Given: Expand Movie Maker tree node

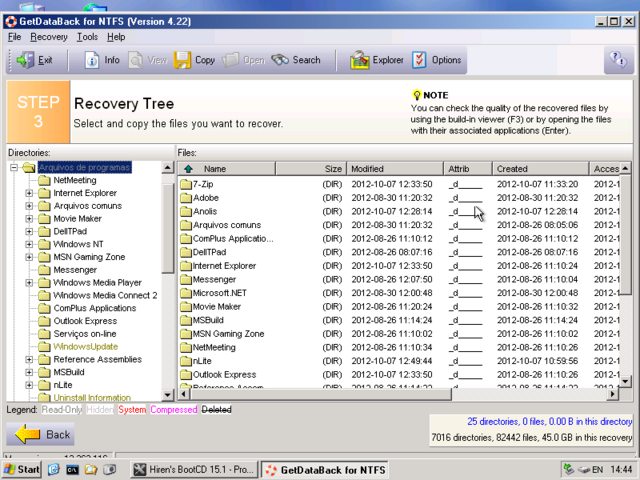Looking at the screenshot, I should pyautogui.click(x=29, y=219).
